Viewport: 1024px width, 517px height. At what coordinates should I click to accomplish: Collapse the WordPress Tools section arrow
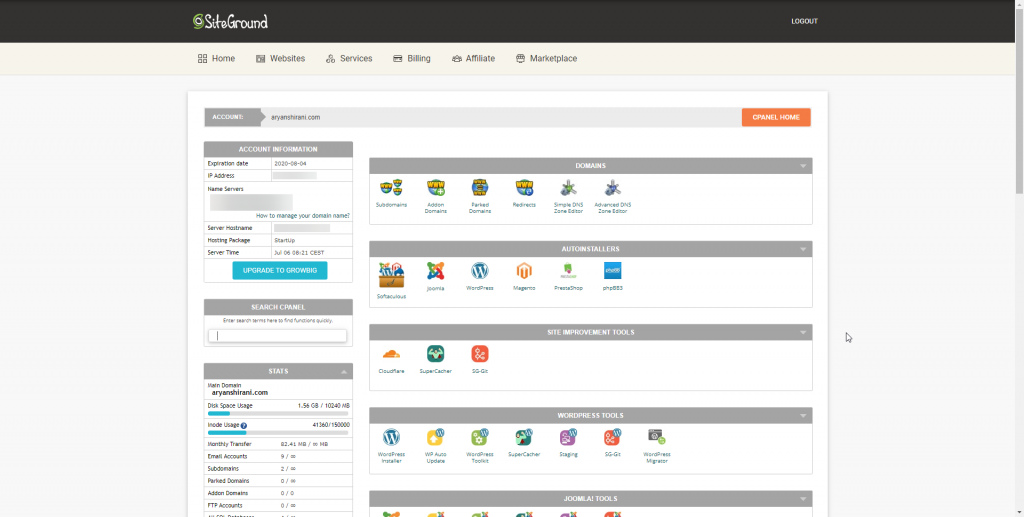tap(802, 415)
